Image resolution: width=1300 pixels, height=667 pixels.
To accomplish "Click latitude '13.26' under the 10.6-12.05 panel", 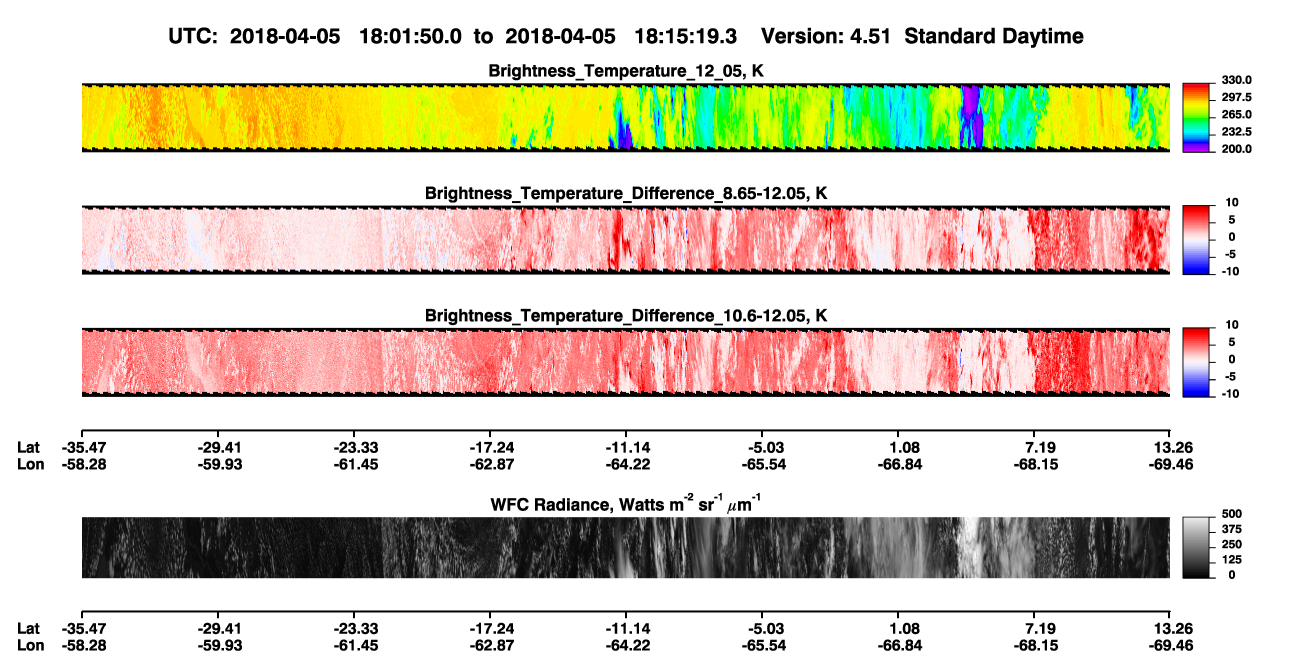I will pos(1170,447).
